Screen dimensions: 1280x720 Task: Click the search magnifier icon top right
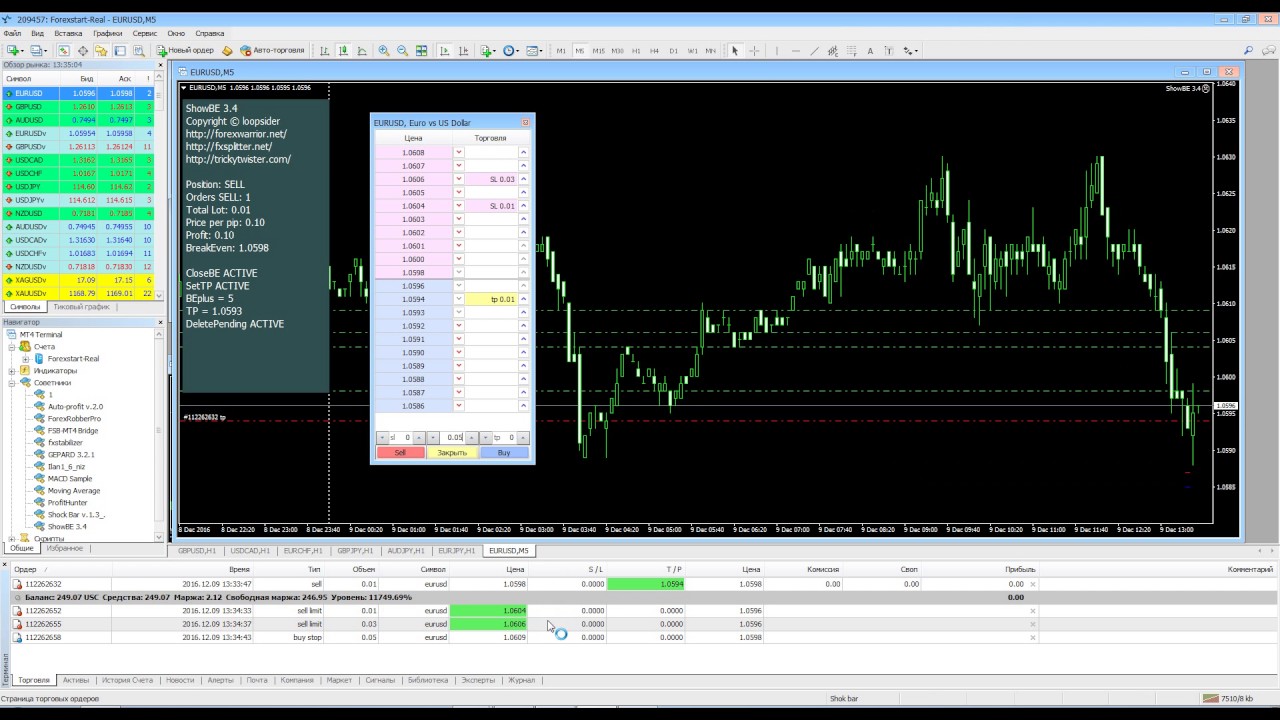(x=1248, y=50)
